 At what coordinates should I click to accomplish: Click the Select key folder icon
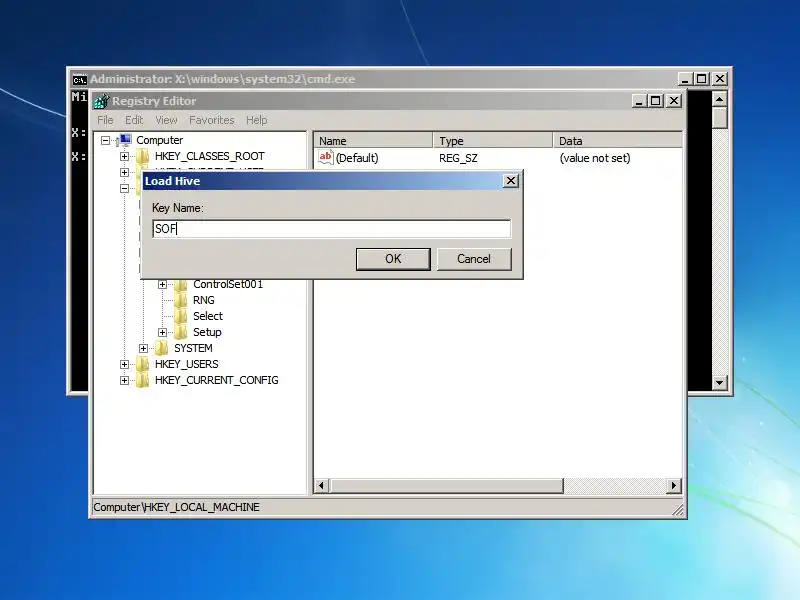[181, 316]
